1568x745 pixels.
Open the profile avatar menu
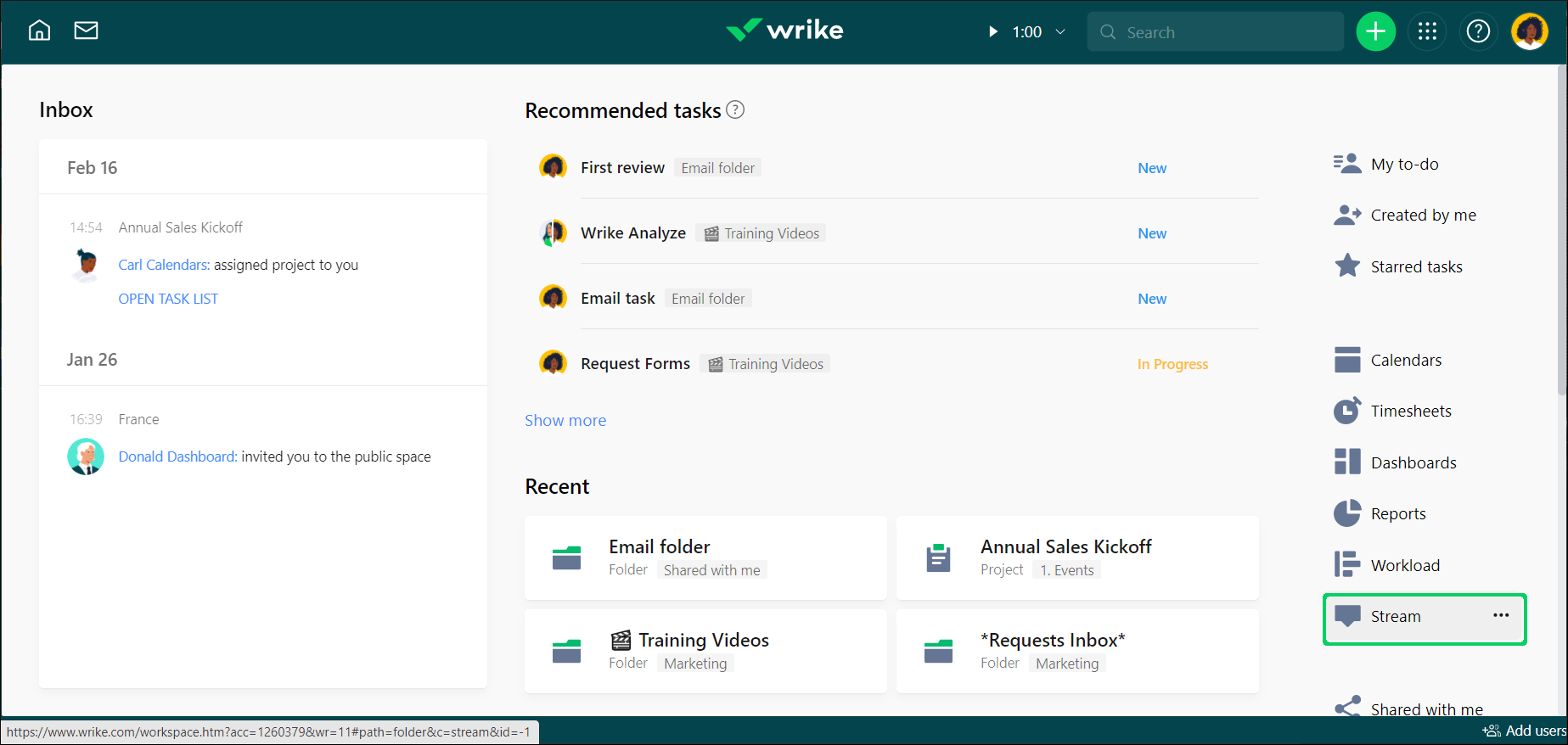pos(1530,31)
